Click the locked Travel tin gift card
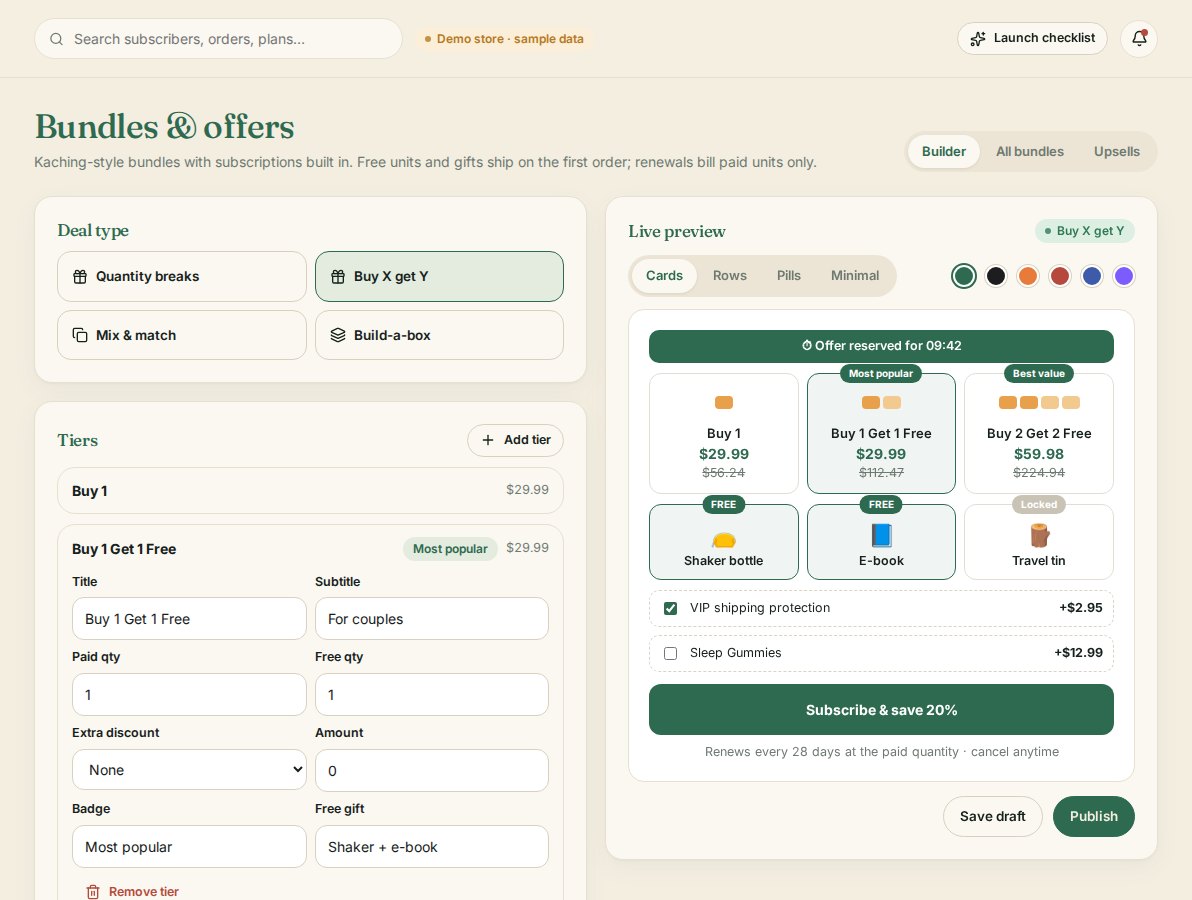The image size is (1192, 900). [x=1039, y=542]
